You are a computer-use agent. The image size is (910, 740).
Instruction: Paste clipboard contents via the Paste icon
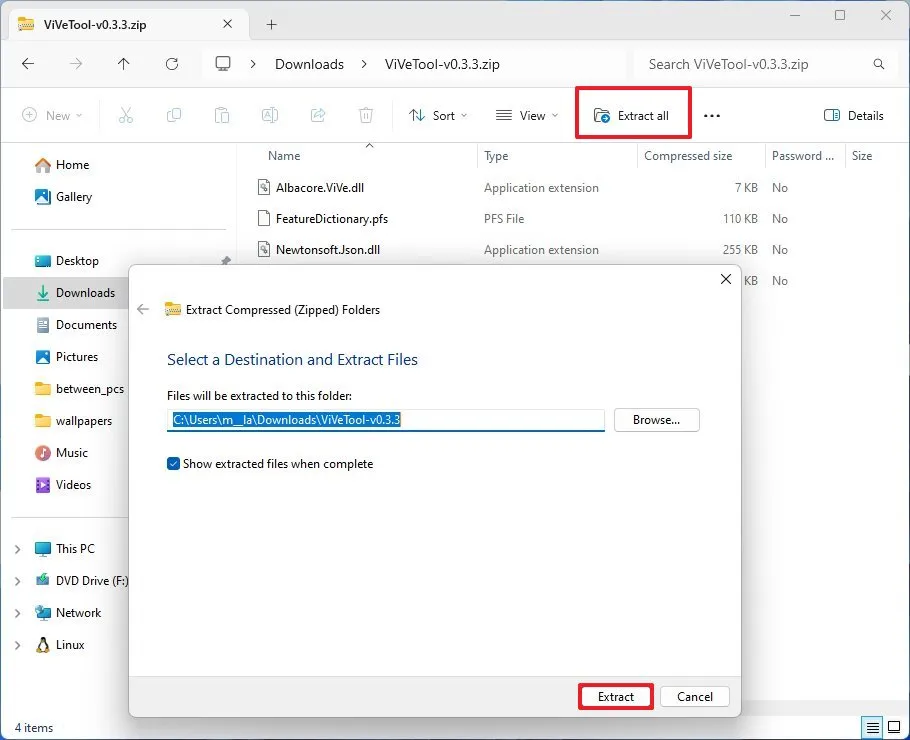coord(222,115)
